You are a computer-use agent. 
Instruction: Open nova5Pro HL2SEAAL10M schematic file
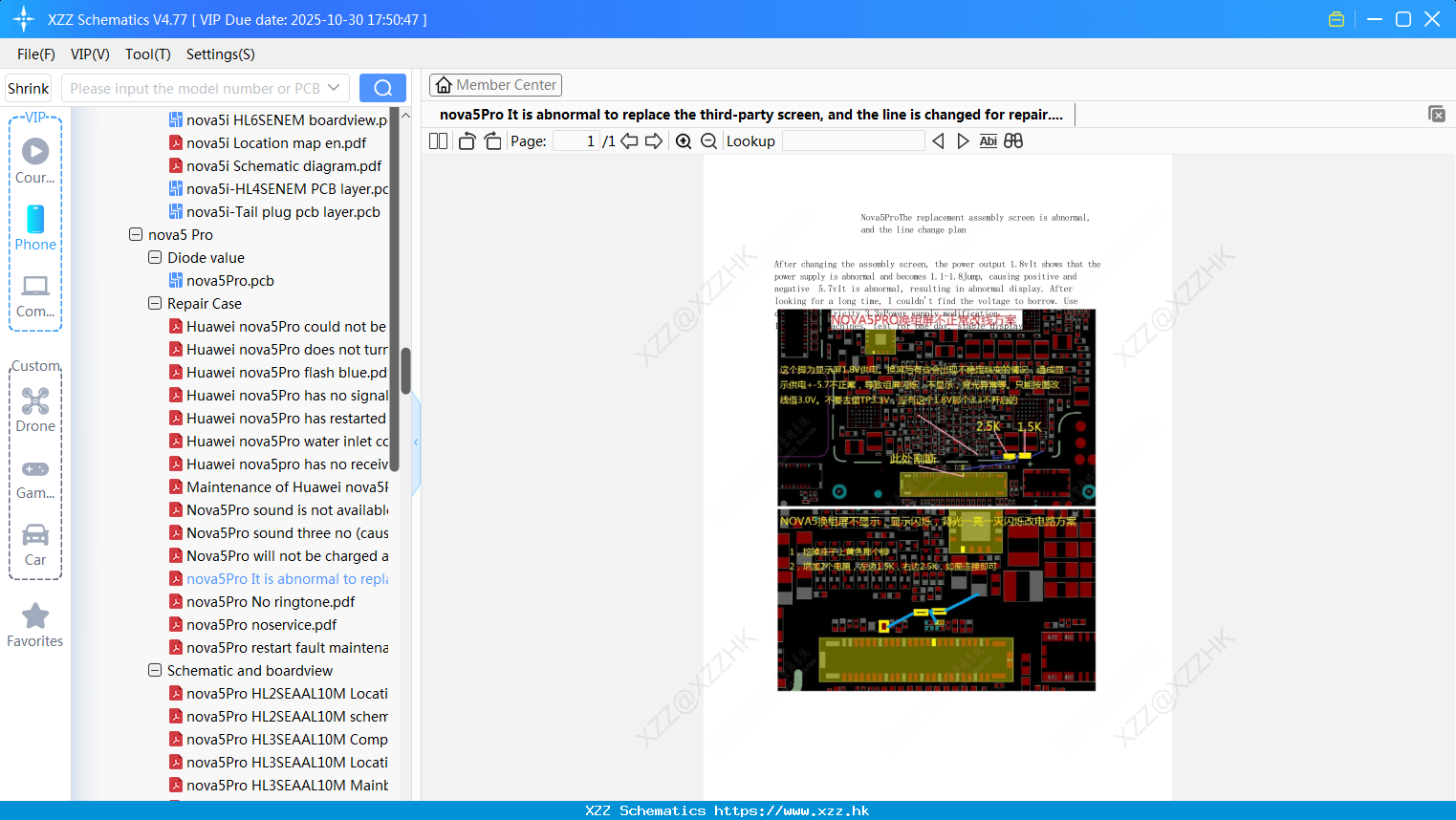point(278,716)
